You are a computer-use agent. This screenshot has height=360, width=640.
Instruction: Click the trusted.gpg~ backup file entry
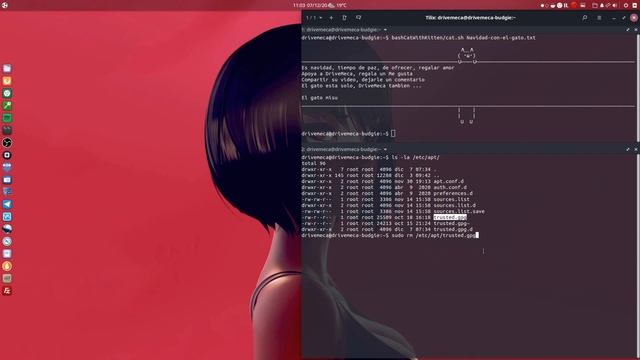[451, 223]
